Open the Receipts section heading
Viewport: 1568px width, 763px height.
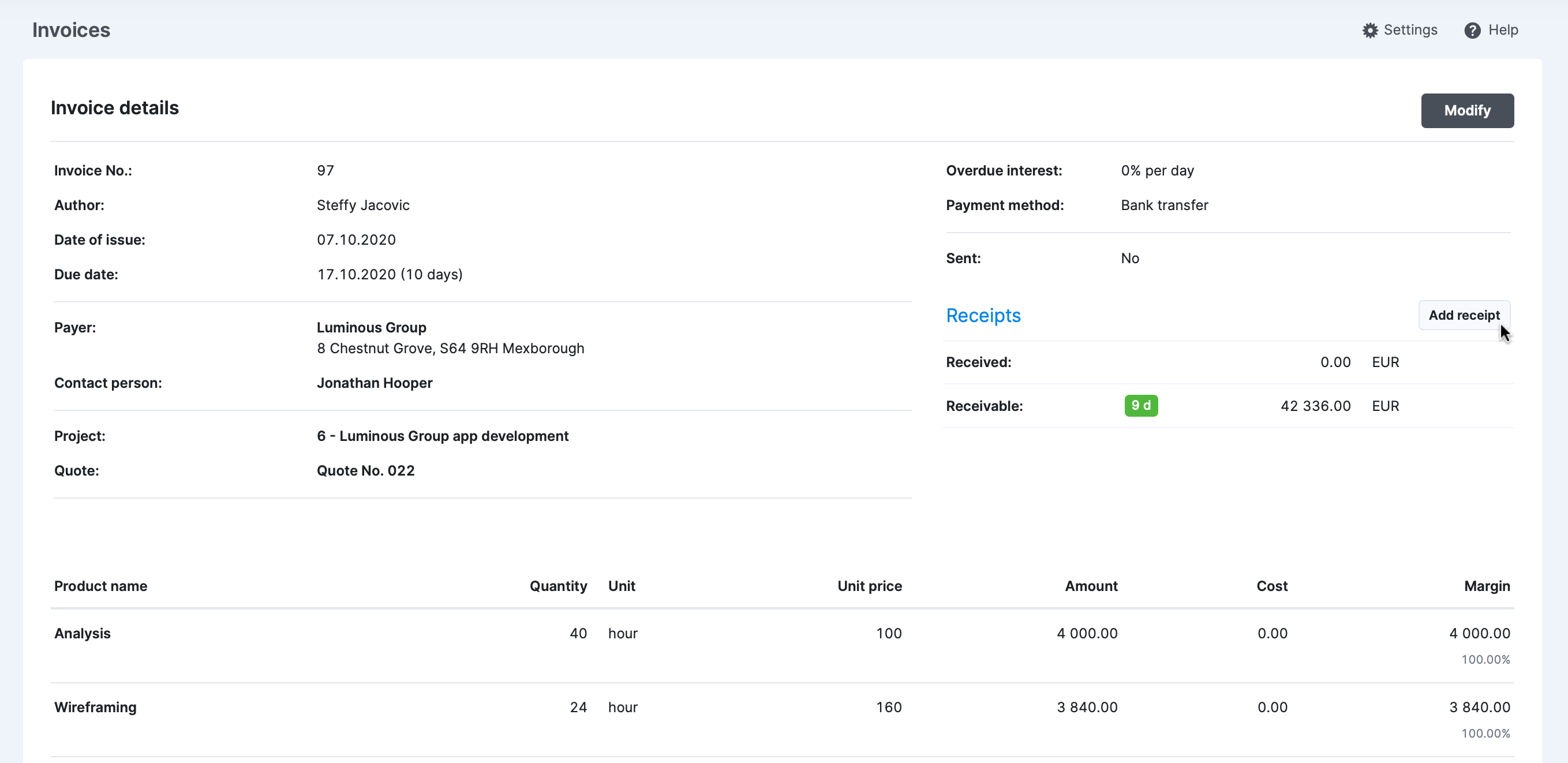pos(983,316)
